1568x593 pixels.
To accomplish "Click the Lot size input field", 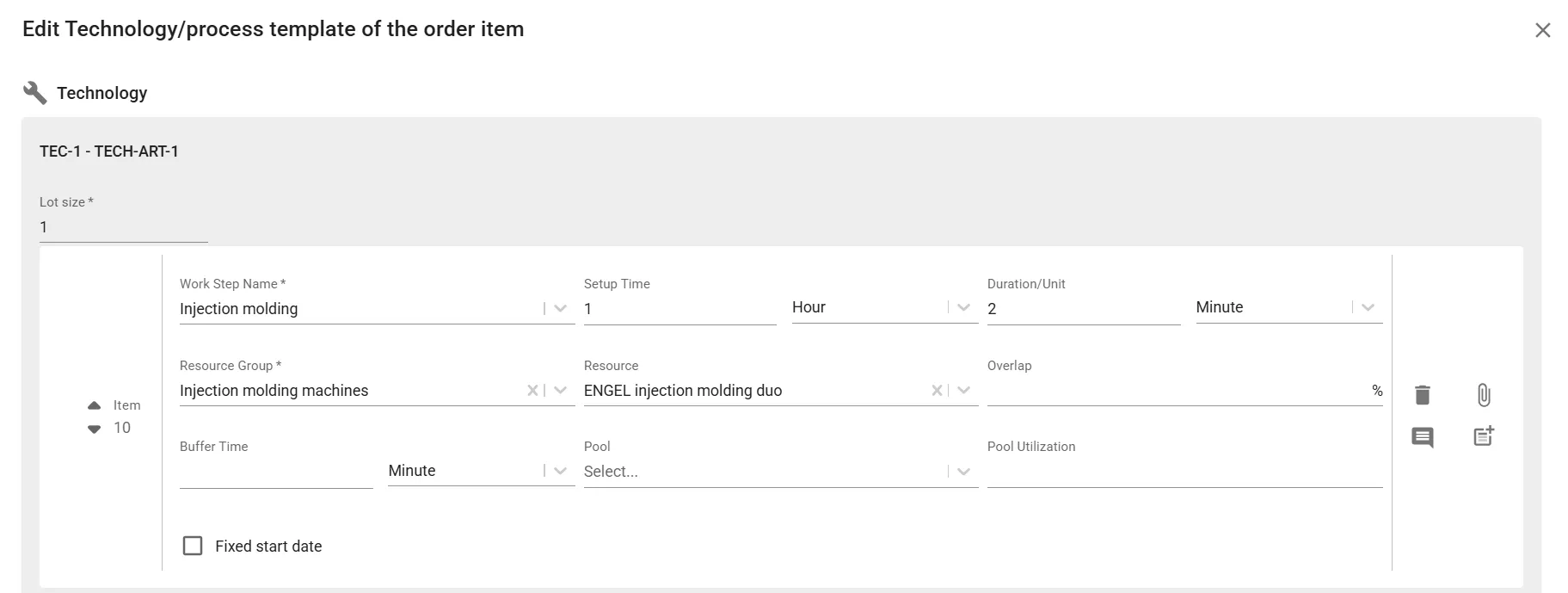I will (x=124, y=227).
